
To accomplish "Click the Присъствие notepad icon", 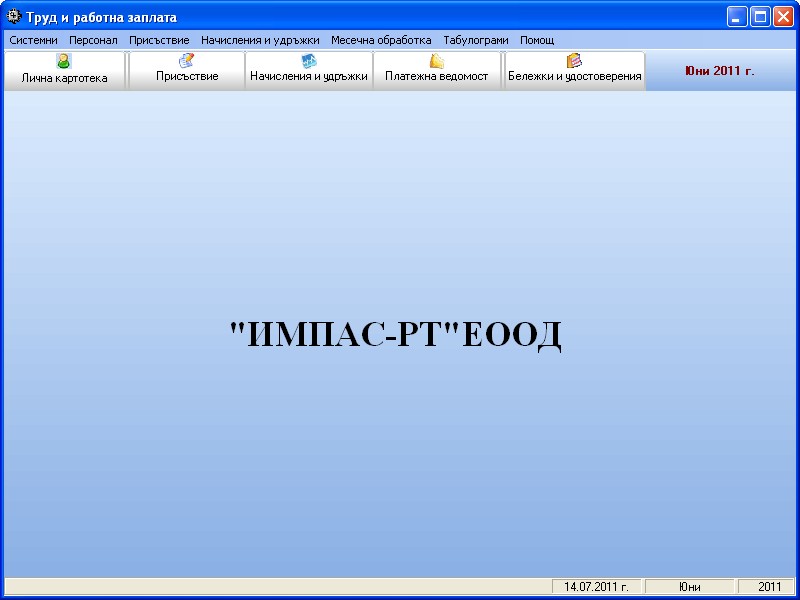I will coord(187,60).
